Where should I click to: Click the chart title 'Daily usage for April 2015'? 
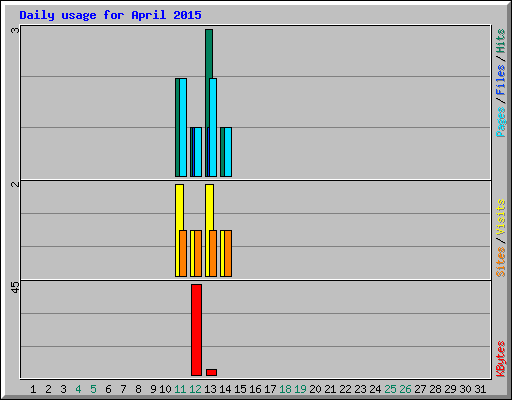110,15
